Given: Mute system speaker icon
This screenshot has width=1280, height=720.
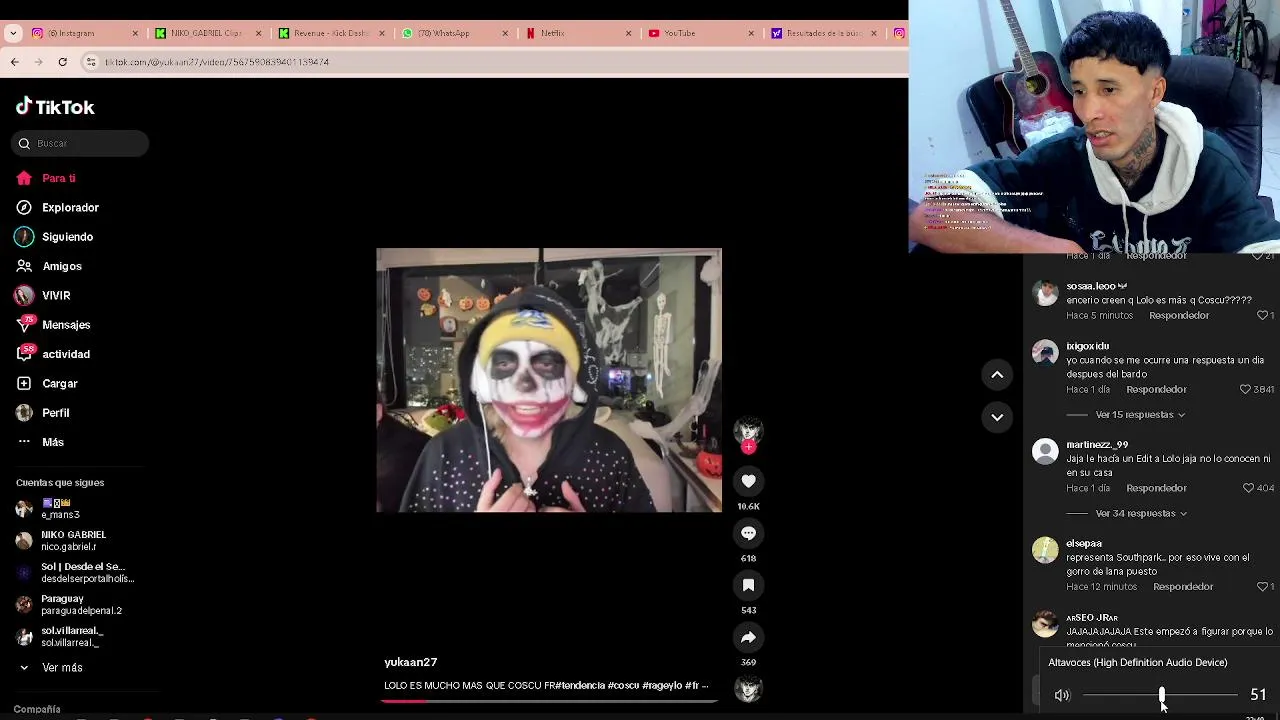Looking at the screenshot, I should pos(1062,695).
